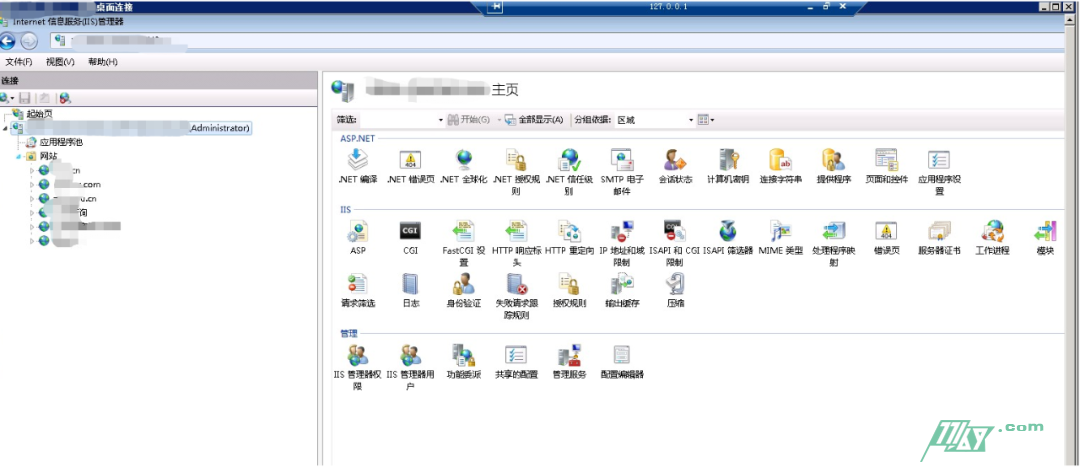Screen dimensions: 1080x467
Task: Open the FastCGI 设置 icon
Action: point(464,231)
